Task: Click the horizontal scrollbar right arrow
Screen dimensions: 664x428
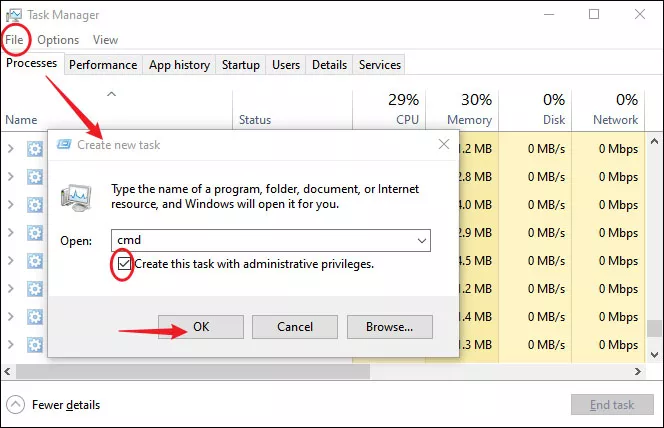Action: coord(638,371)
